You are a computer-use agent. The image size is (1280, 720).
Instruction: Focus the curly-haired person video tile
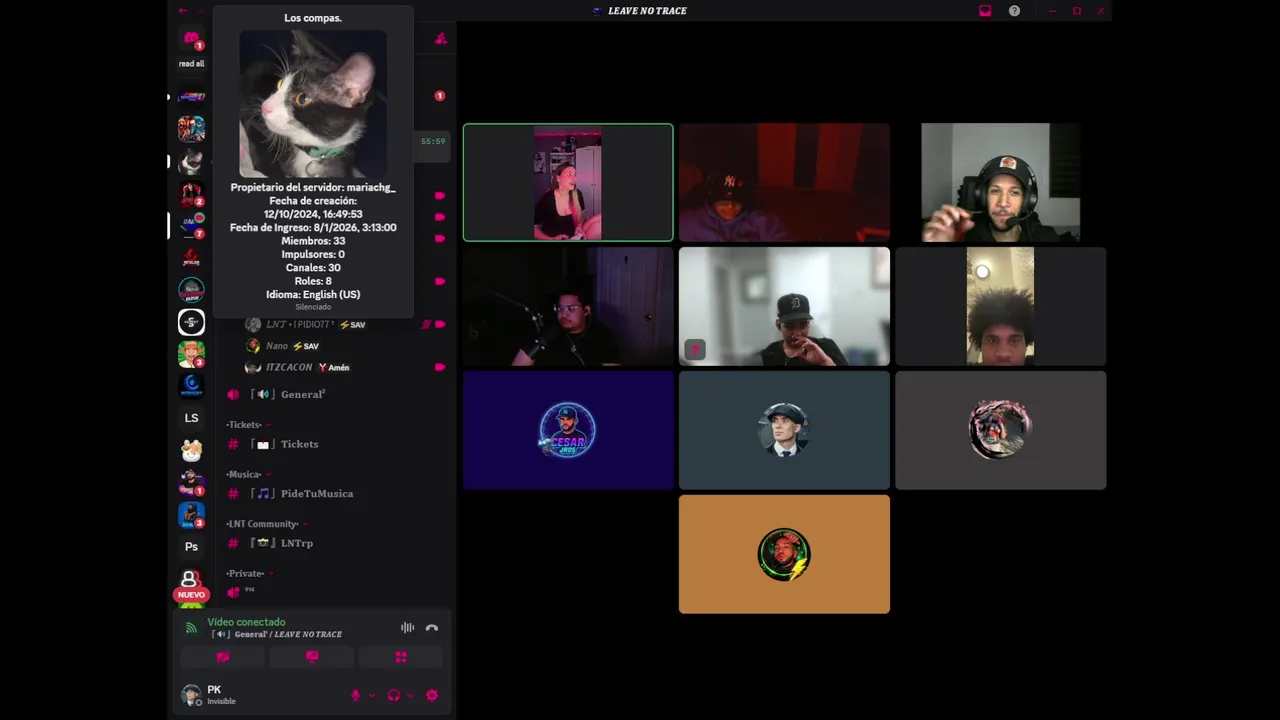(1001, 306)
